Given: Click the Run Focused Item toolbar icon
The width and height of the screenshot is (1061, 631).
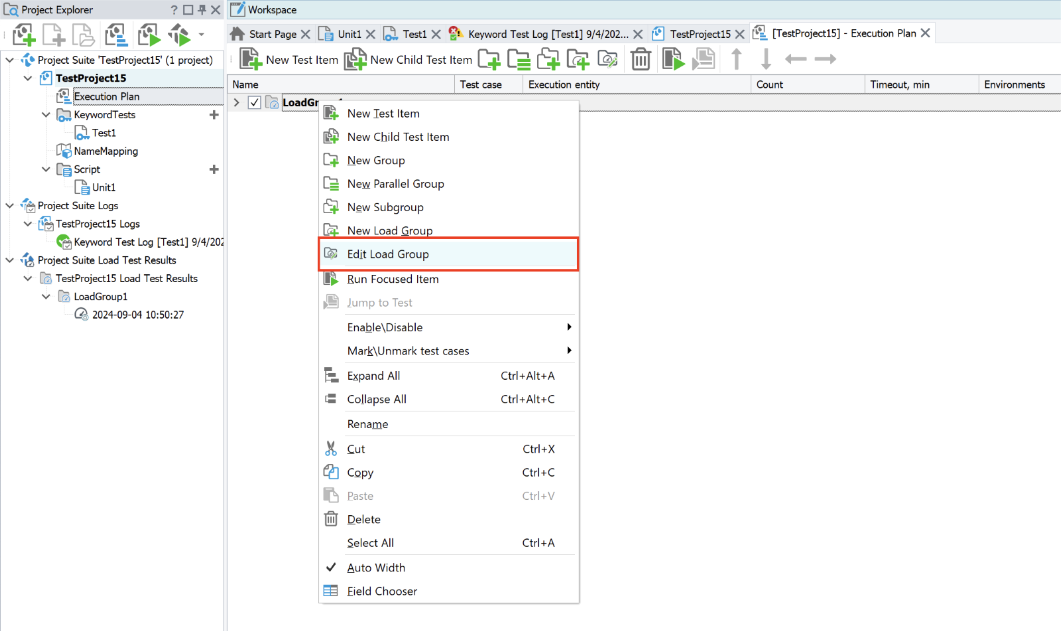Looking at the screenshot, I should 673,60.
